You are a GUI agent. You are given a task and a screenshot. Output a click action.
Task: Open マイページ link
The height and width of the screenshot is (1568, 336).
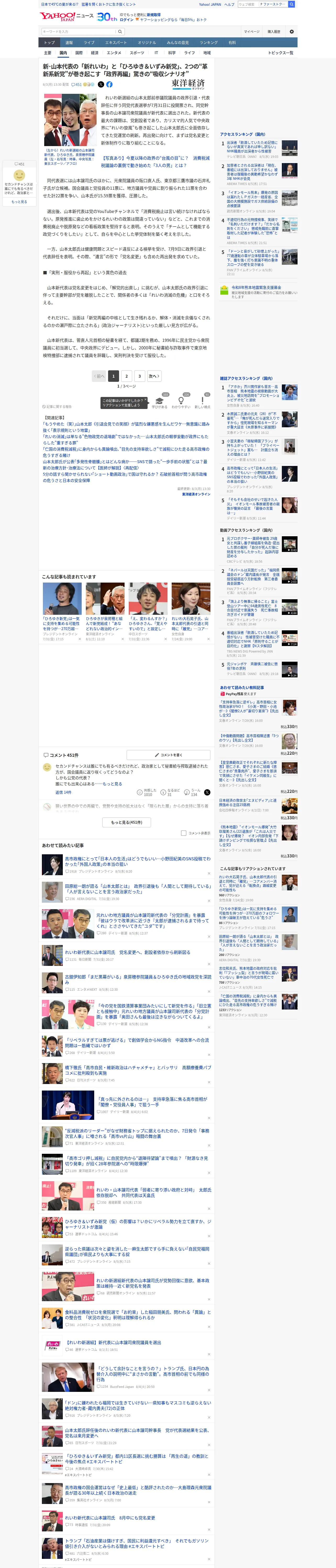pyautogui.click(x=252, y=32)
